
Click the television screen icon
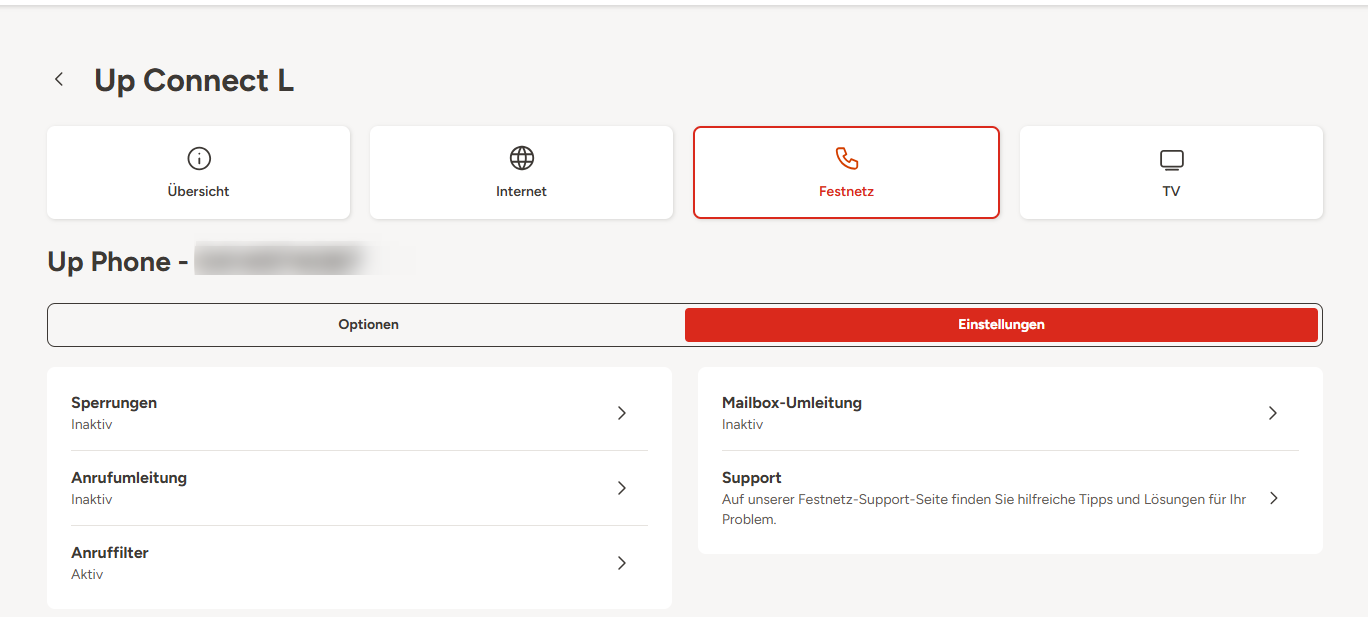[1171, 160]
